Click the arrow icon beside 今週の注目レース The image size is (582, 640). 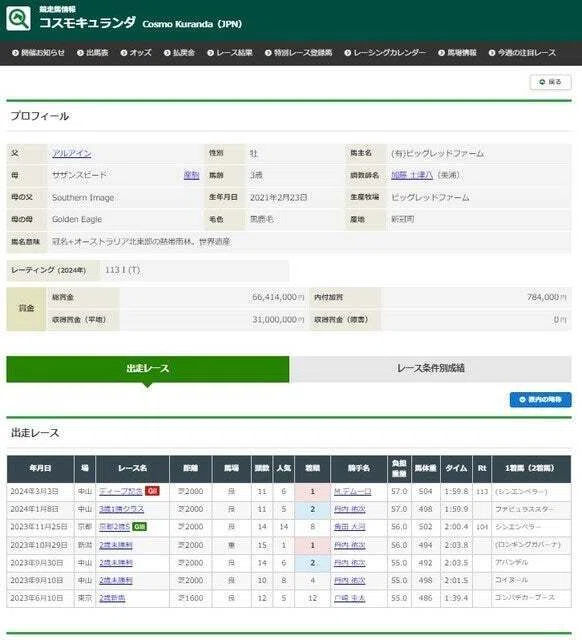[x=492, y=53]
